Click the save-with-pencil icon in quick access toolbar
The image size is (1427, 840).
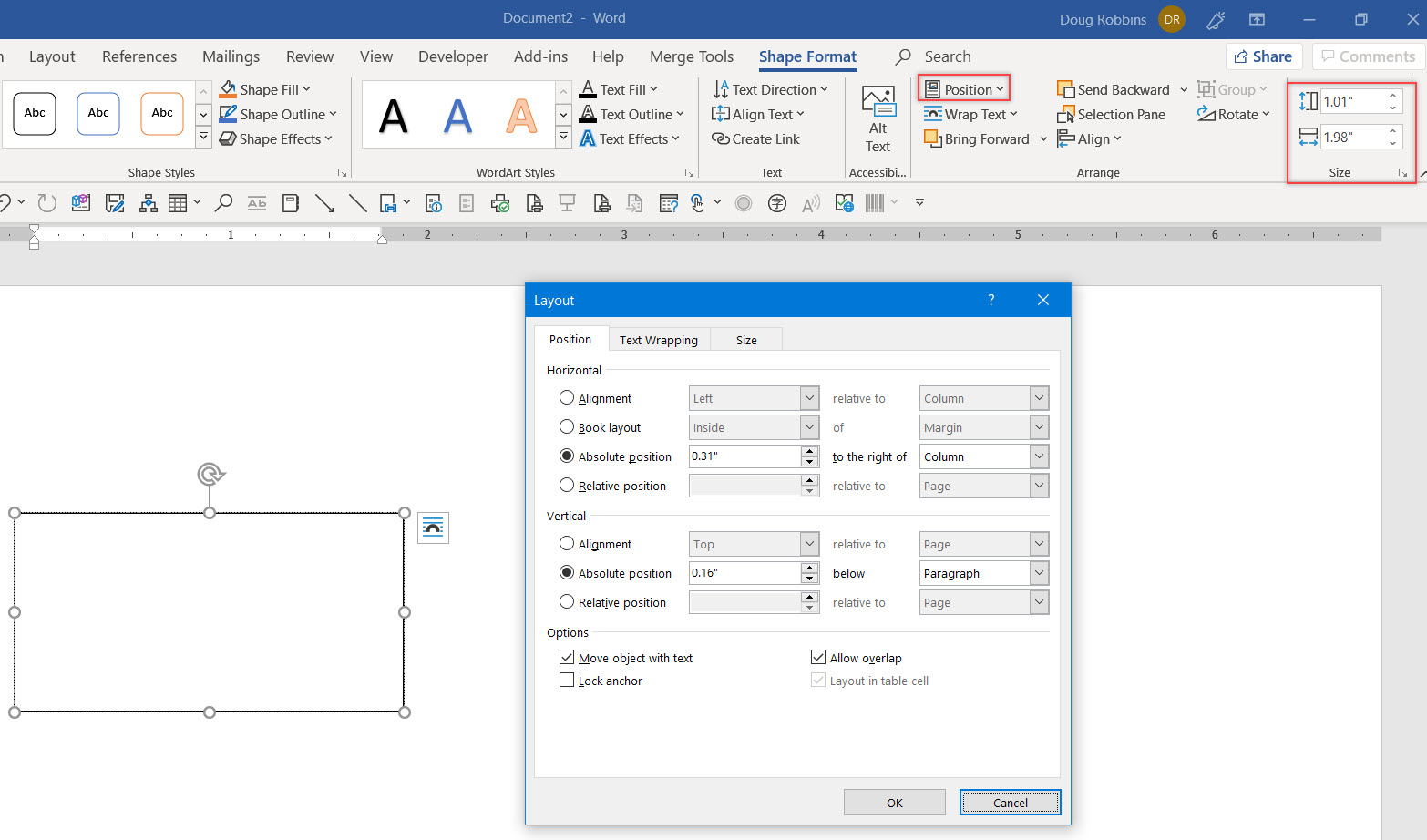(x=115, y=203)
